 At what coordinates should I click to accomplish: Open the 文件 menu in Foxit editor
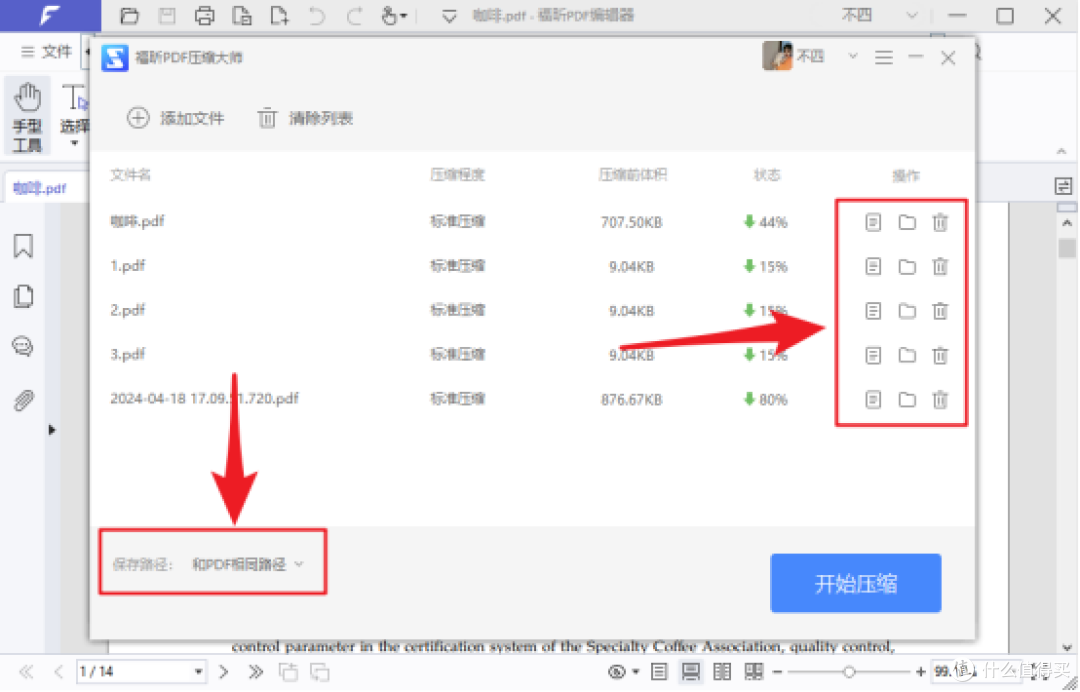tap(47, 52)
